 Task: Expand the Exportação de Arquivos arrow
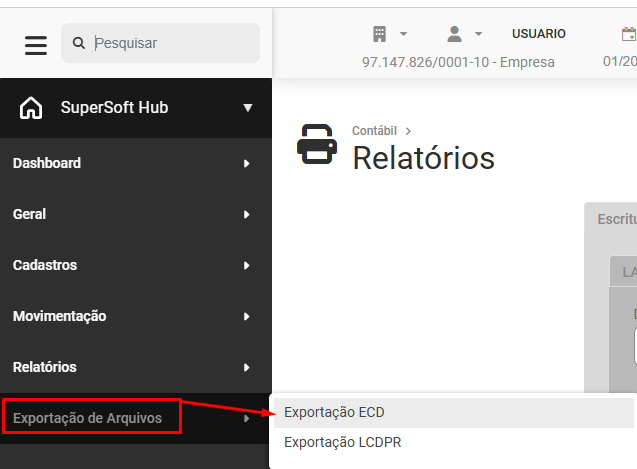247,419
